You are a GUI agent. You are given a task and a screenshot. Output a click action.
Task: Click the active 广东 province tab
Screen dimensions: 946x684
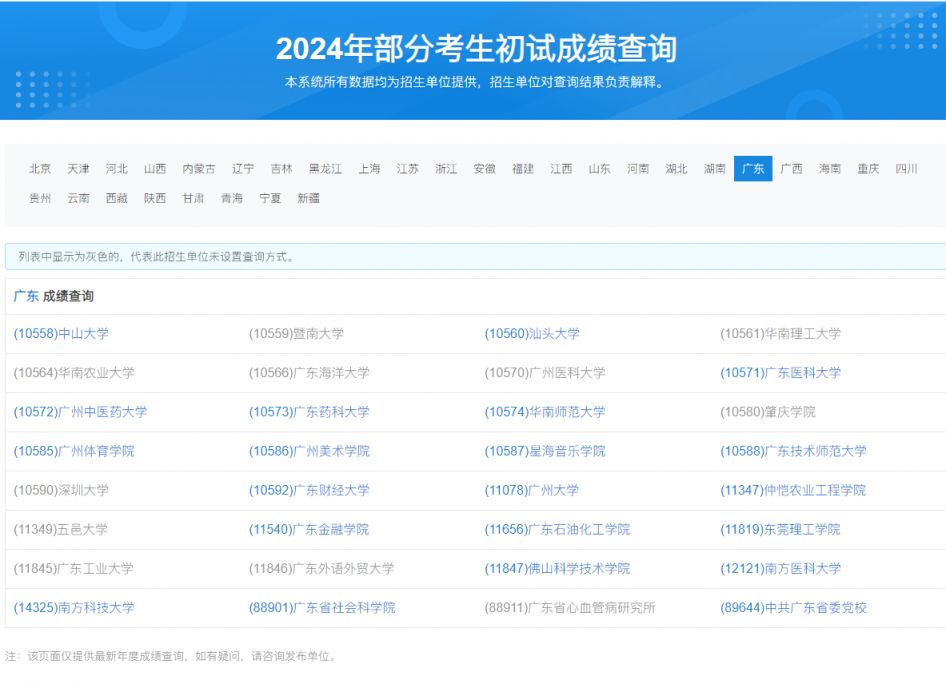coord(753,169)
